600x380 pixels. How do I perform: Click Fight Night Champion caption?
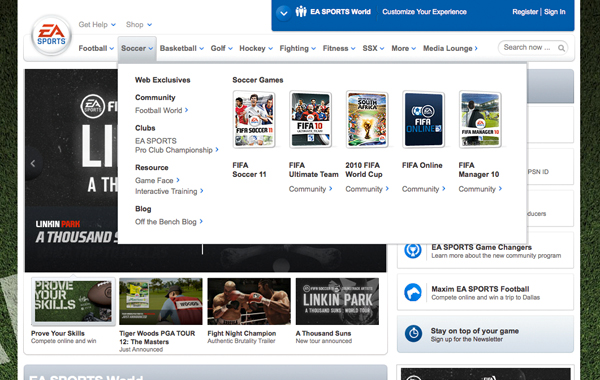241,333
